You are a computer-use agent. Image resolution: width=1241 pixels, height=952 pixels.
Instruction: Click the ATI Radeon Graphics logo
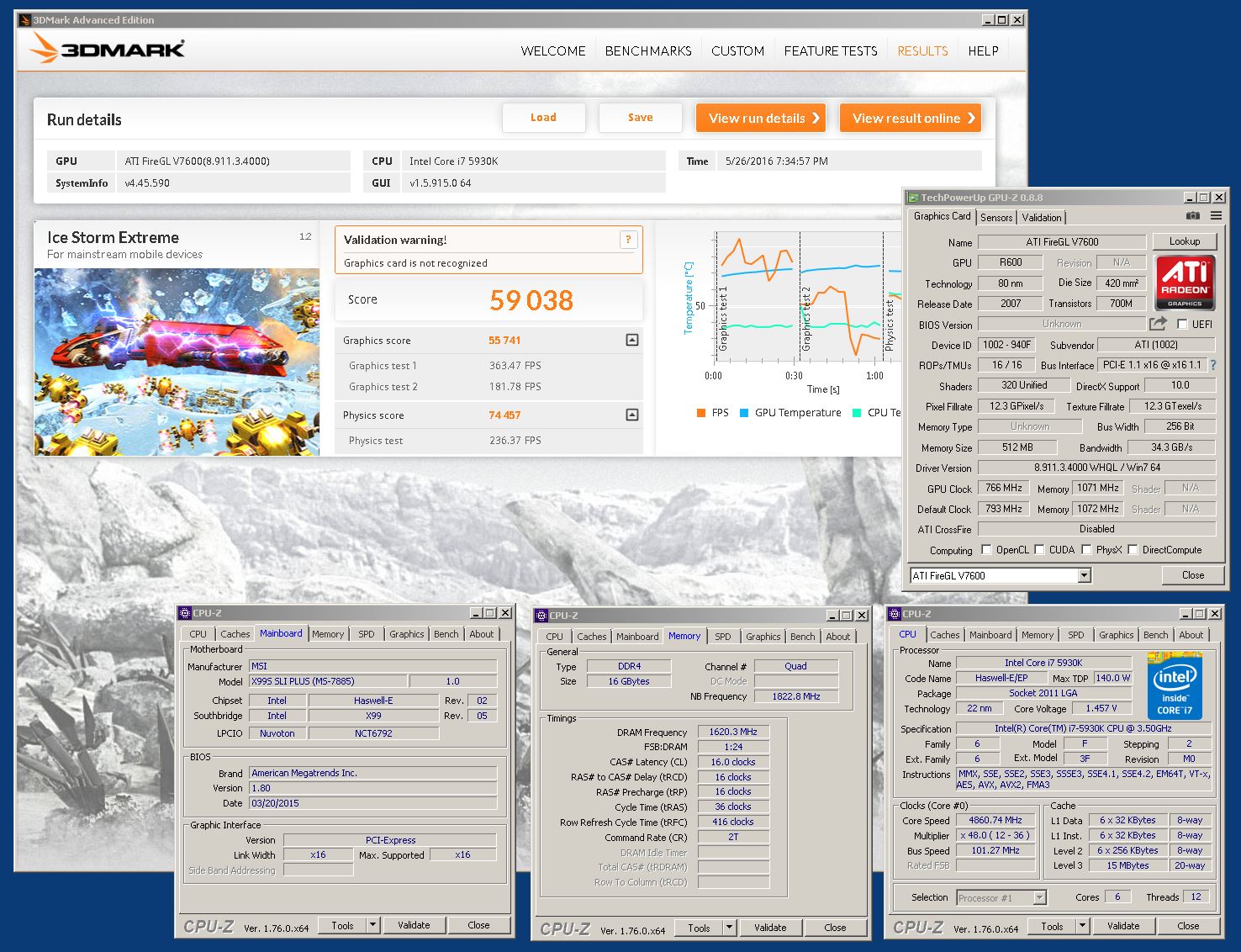pyautogui.click(x=1184, y=283)
